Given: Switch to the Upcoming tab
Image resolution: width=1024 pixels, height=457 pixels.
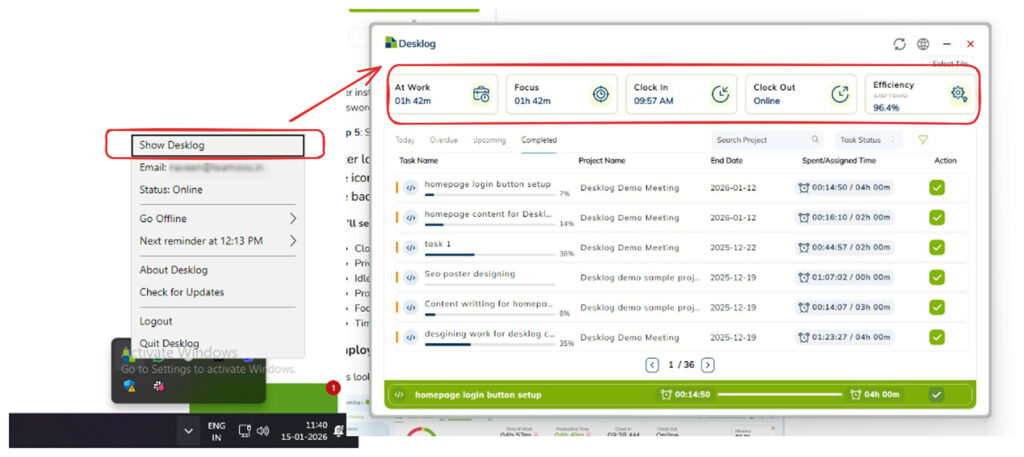Looking at the screenshot, I should (489, 140).
